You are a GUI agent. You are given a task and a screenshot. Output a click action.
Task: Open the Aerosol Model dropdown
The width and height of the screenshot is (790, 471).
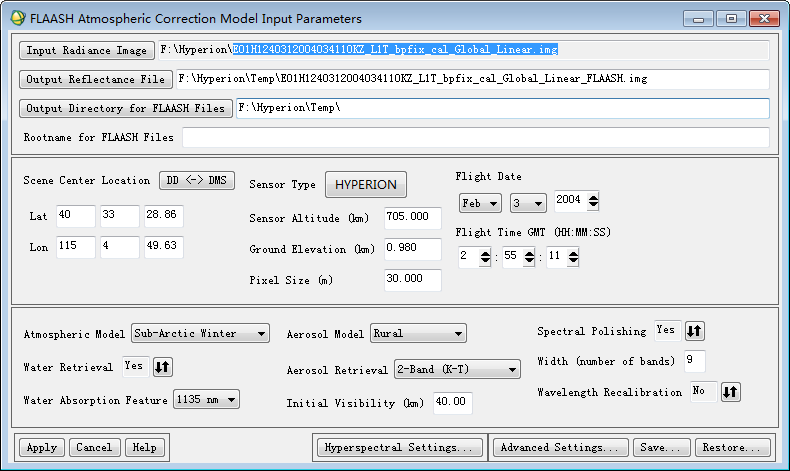click(x=418, y=333)
